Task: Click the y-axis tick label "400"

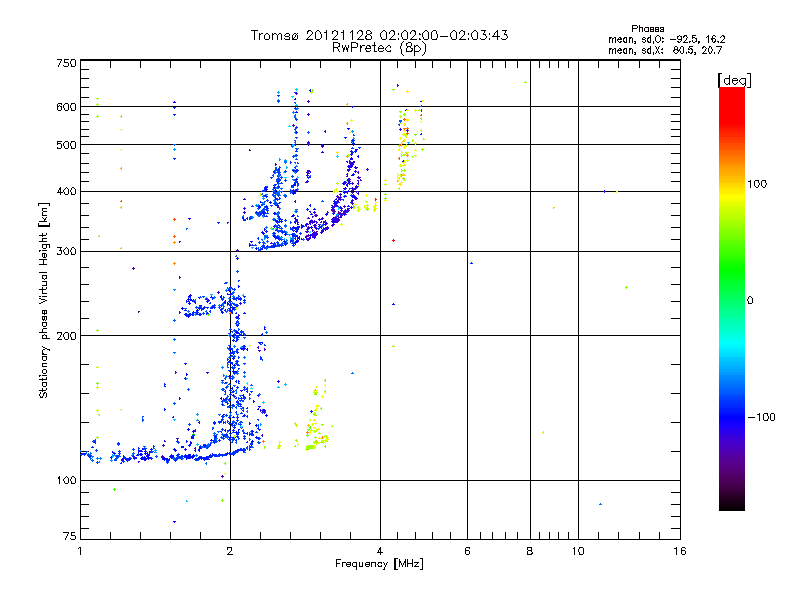Action: pos(66,191)
